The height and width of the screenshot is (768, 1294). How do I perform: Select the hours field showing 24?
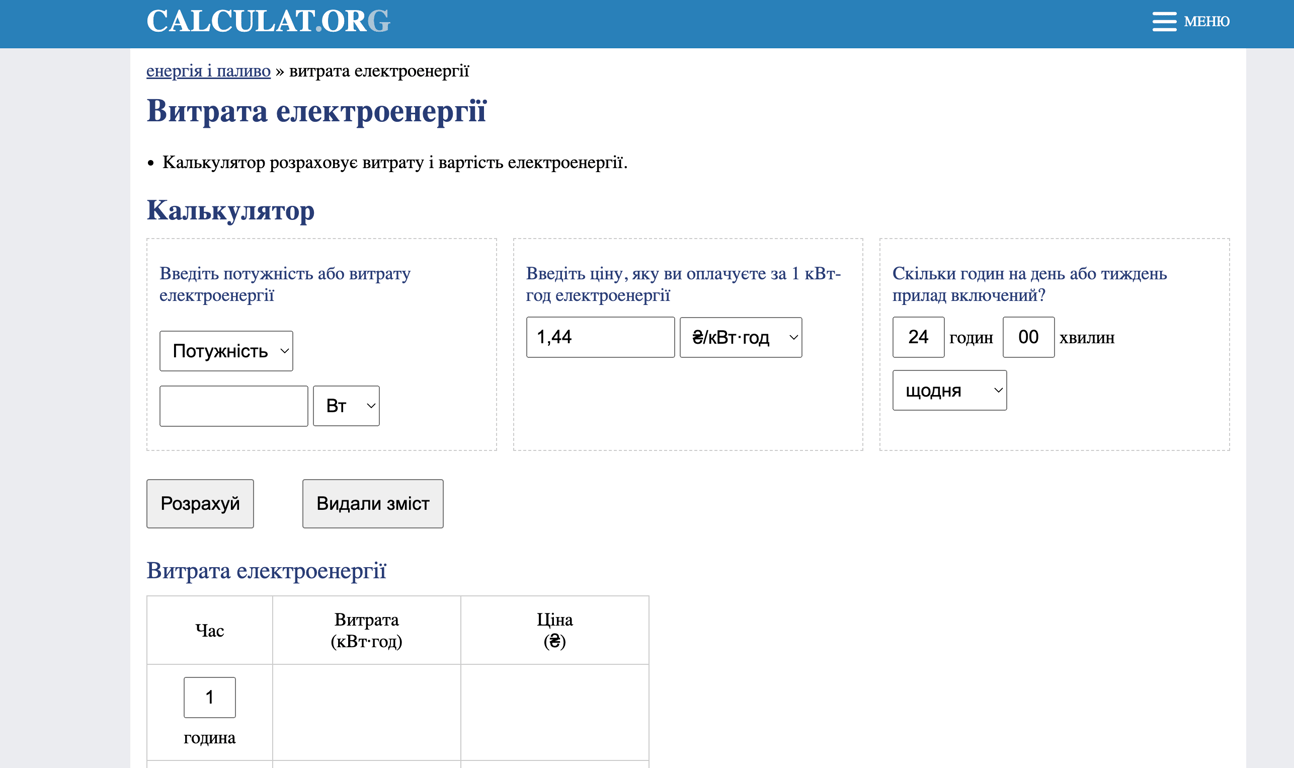click(918, 338)
